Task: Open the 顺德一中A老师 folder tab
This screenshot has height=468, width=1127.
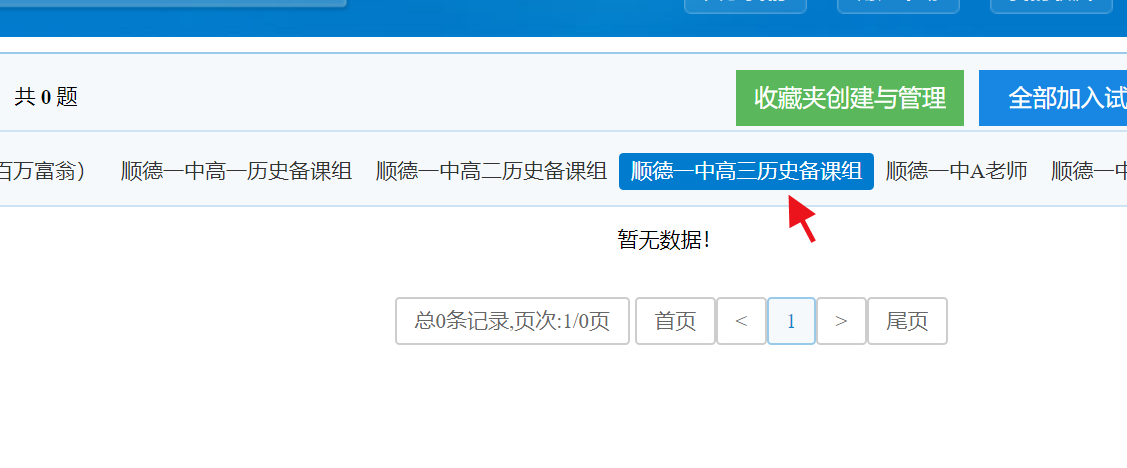Action: pos(956,171)
